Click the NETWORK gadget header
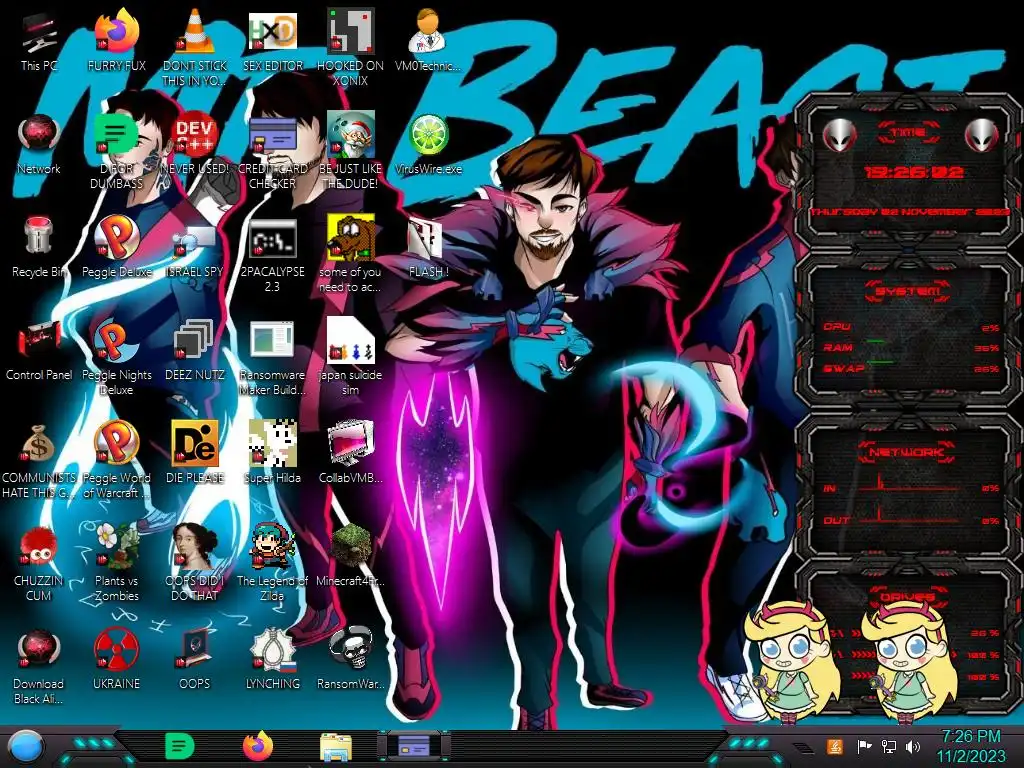 pos(908,451)
